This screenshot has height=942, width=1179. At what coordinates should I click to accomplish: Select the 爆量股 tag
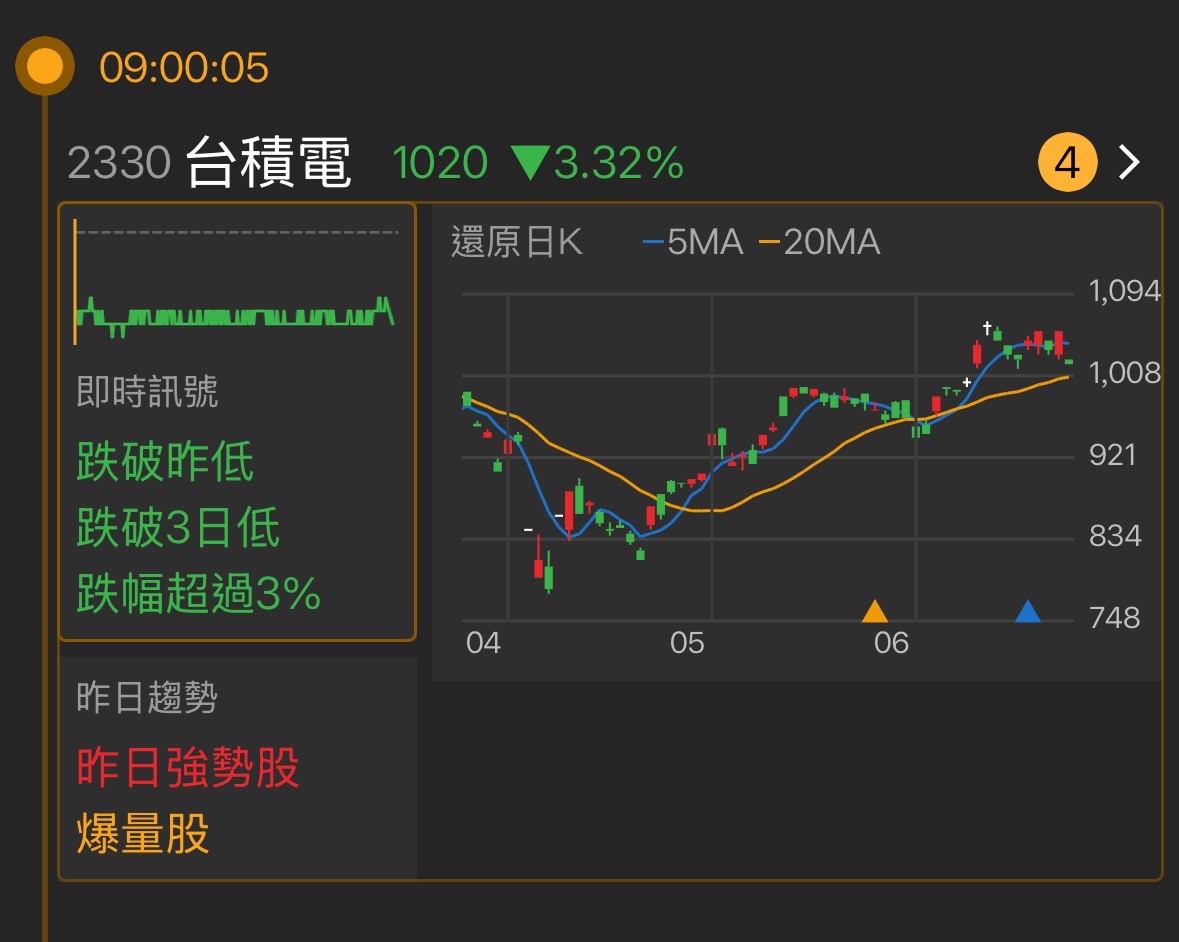pos(143,833)
